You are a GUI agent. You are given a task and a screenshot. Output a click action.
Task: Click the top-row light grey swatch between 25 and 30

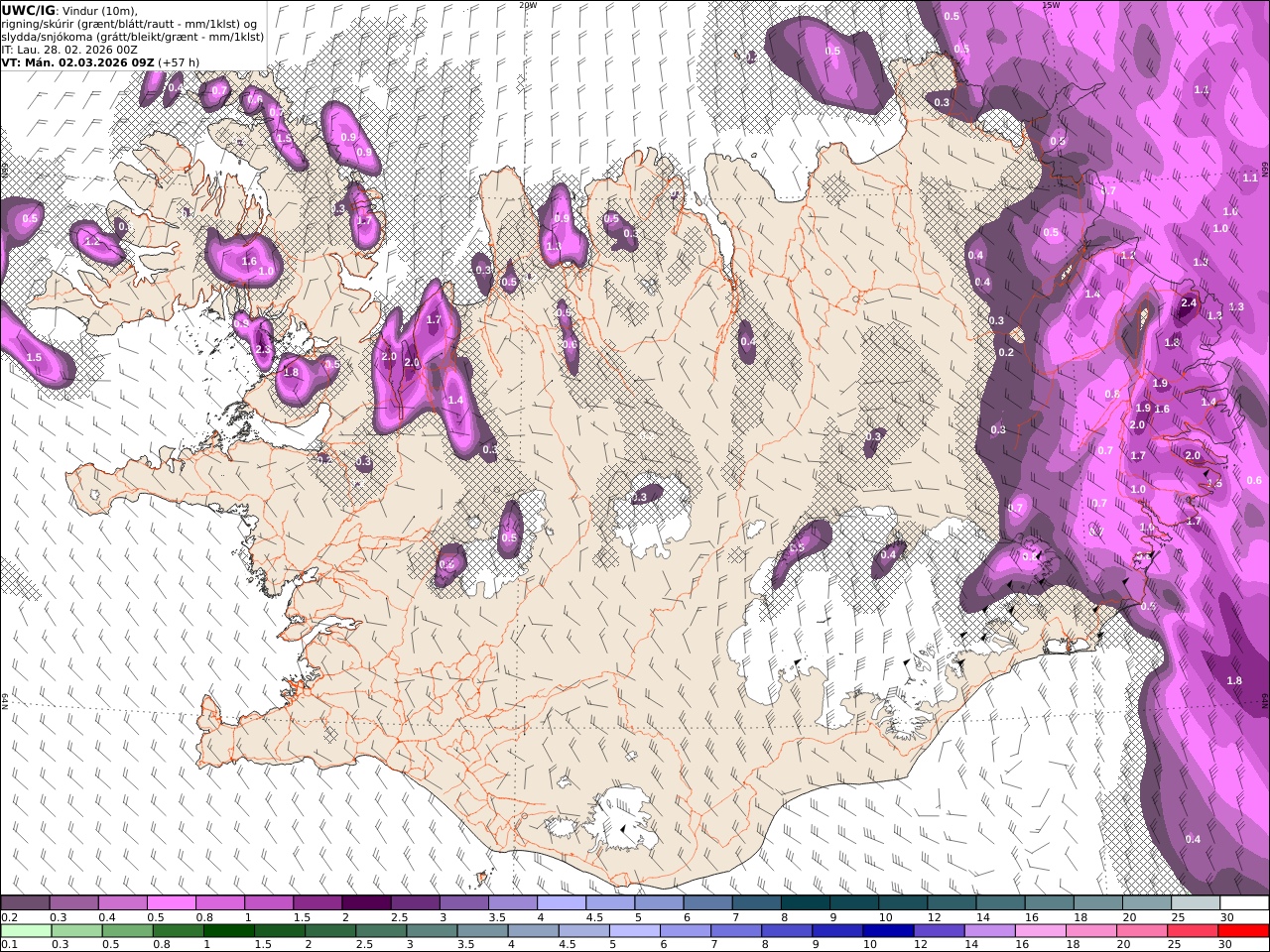[x=1195, y=903]
